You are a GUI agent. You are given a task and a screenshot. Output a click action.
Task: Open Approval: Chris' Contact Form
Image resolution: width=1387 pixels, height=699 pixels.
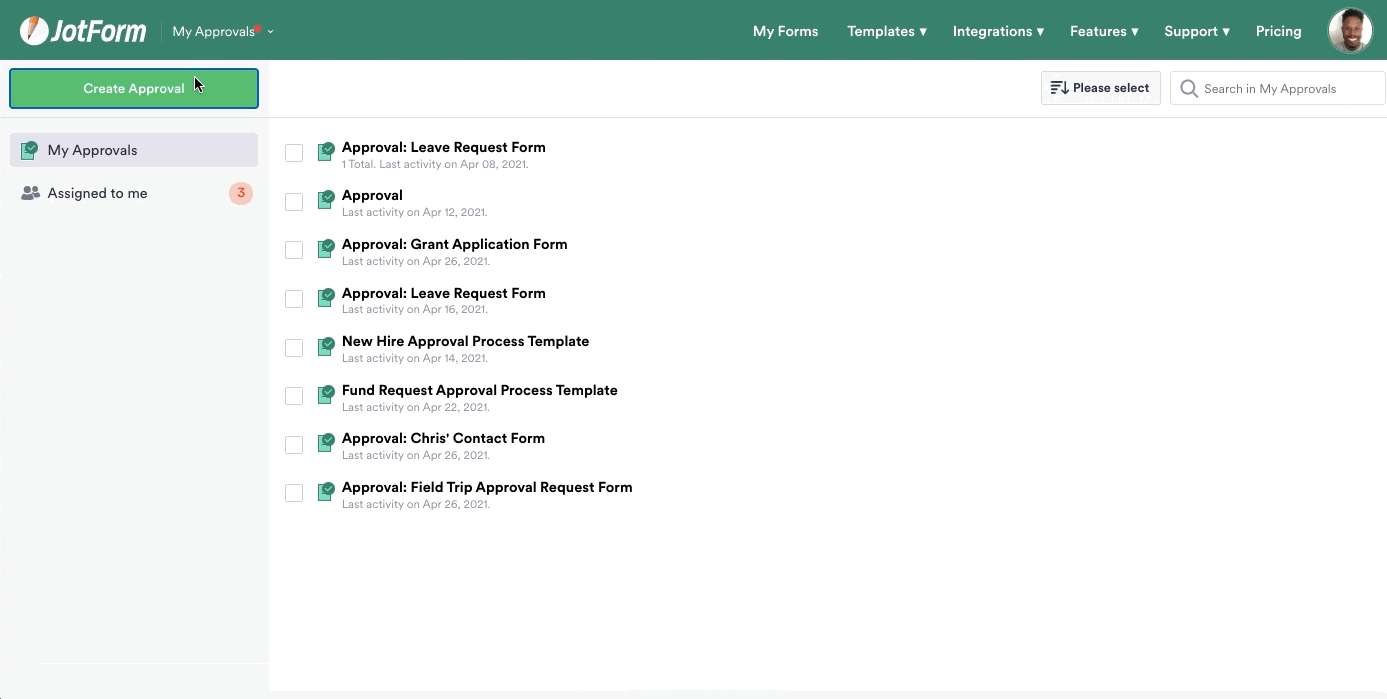[x=443, y=438]
